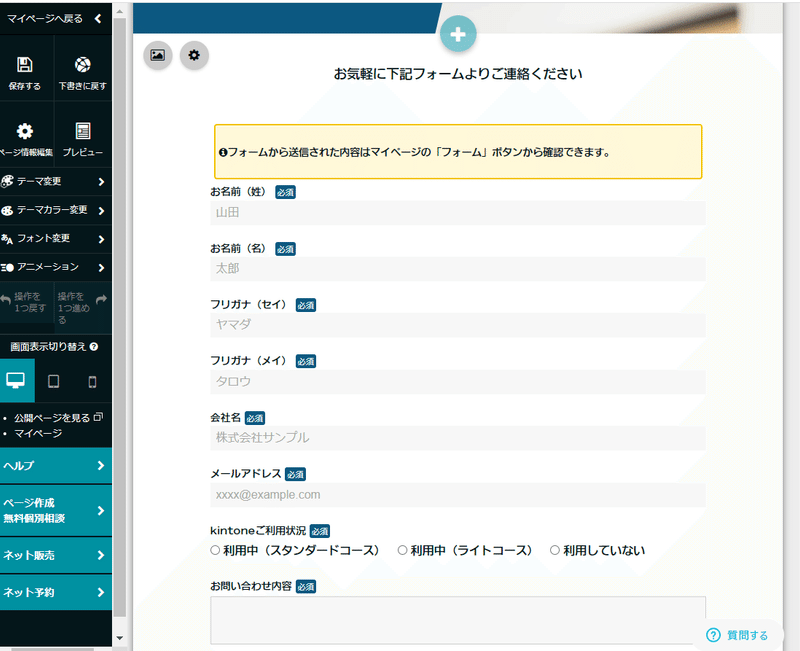
Task: Click the yellow form notice text
Action: (x=415, y=152)
